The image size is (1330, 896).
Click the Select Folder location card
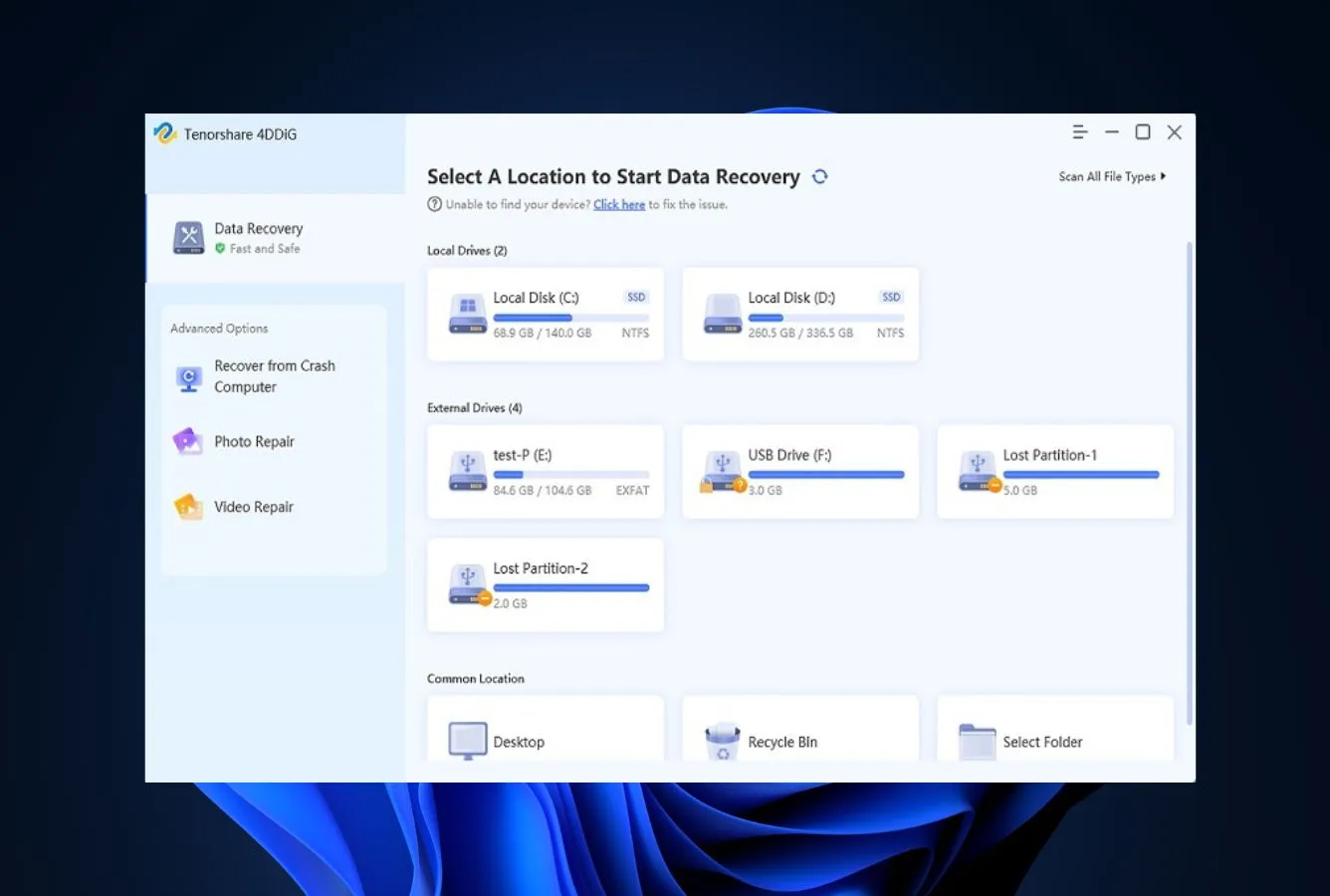[x=1055, y=729]
